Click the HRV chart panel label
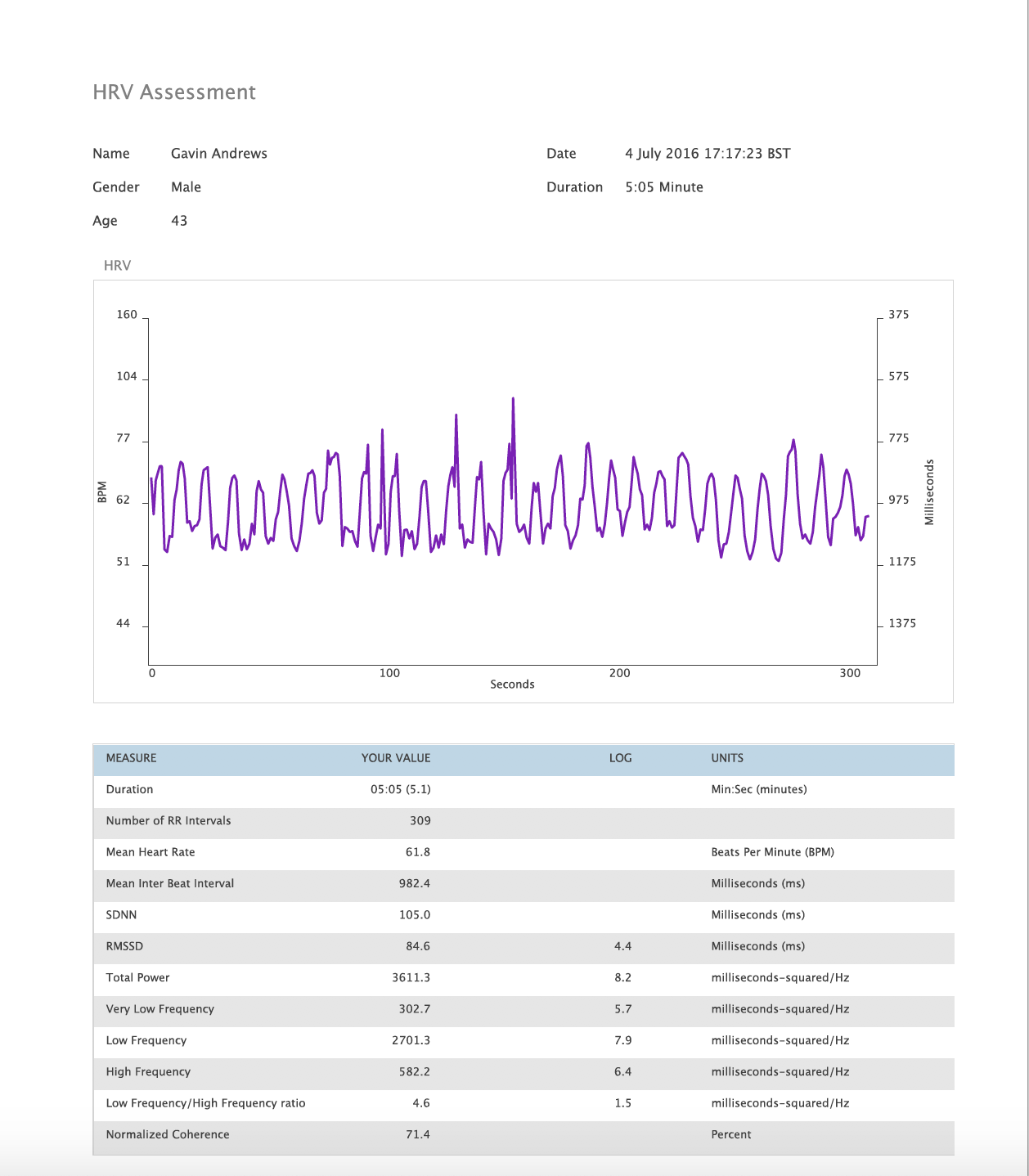This screenshot has height=1176, width=1029. [x=117, y=265]
